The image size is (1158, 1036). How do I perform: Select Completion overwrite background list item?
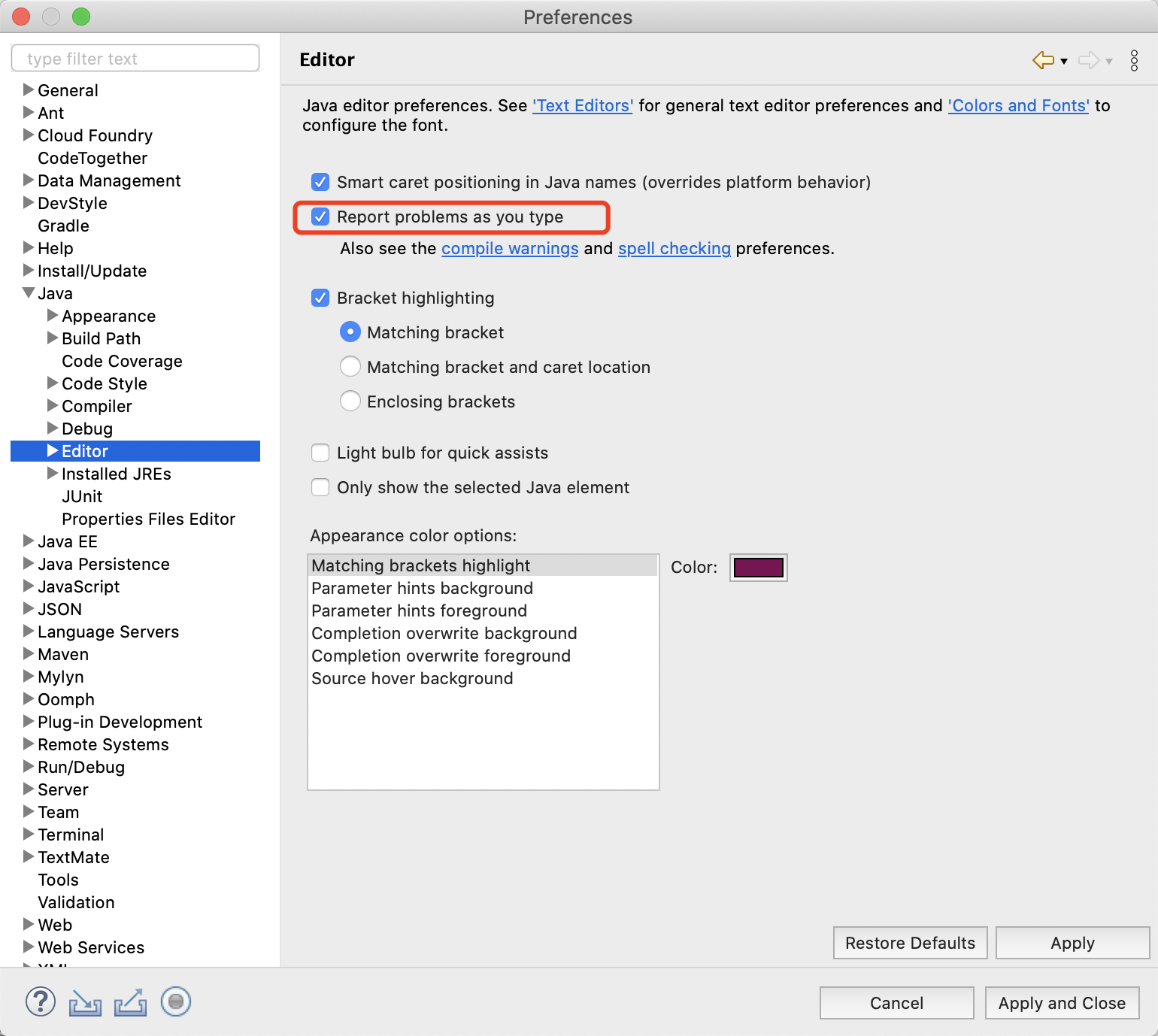(483, 633)
